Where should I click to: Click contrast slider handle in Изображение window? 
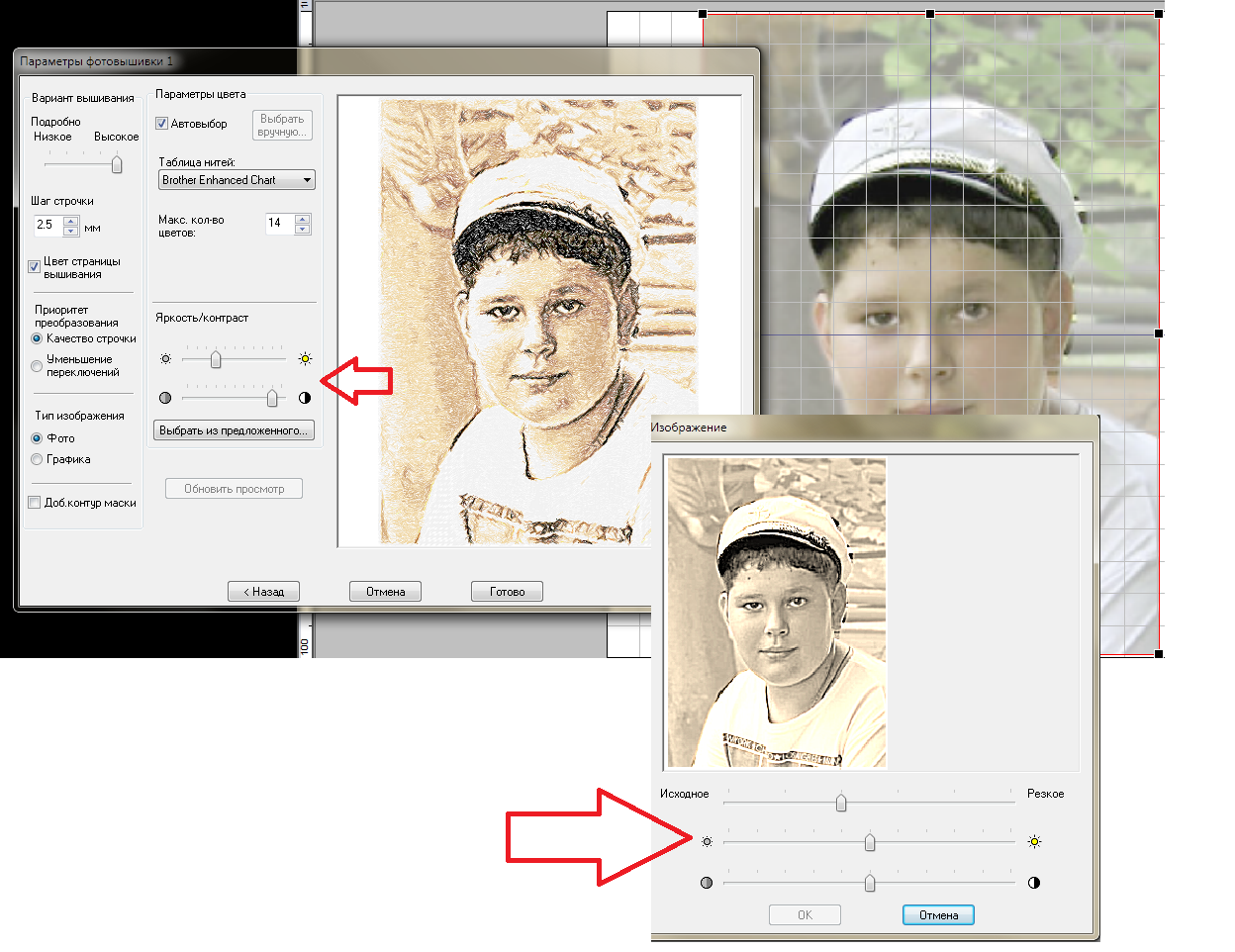click(870, 883)
